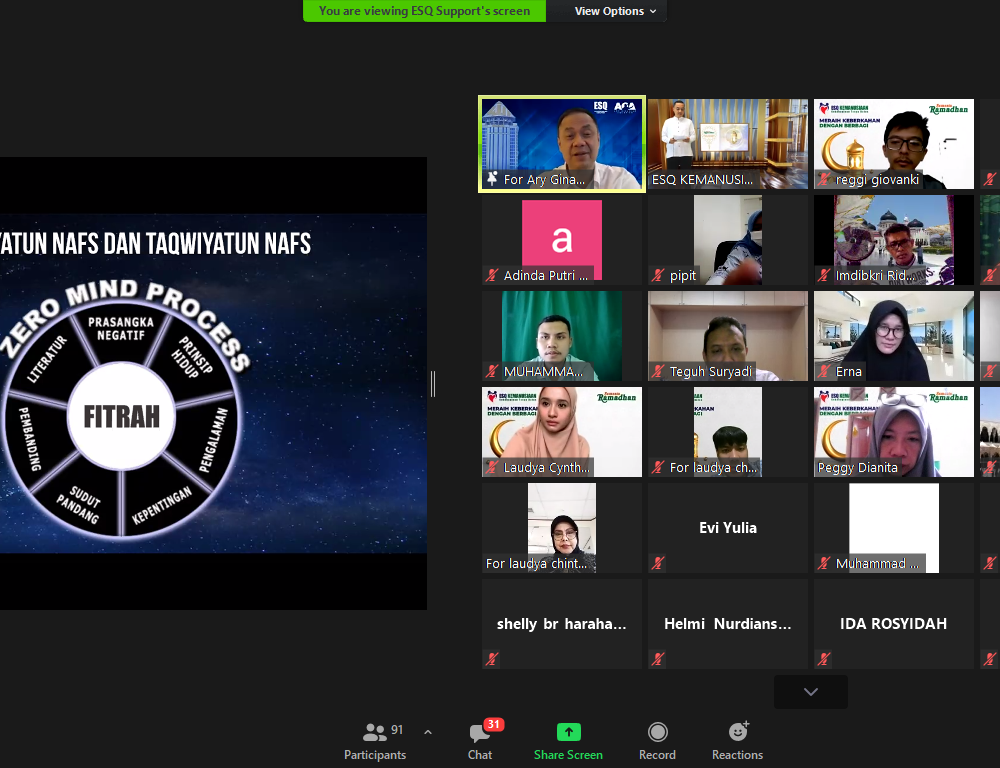
Task: Click the Record icon
Action: coord(657,732)
